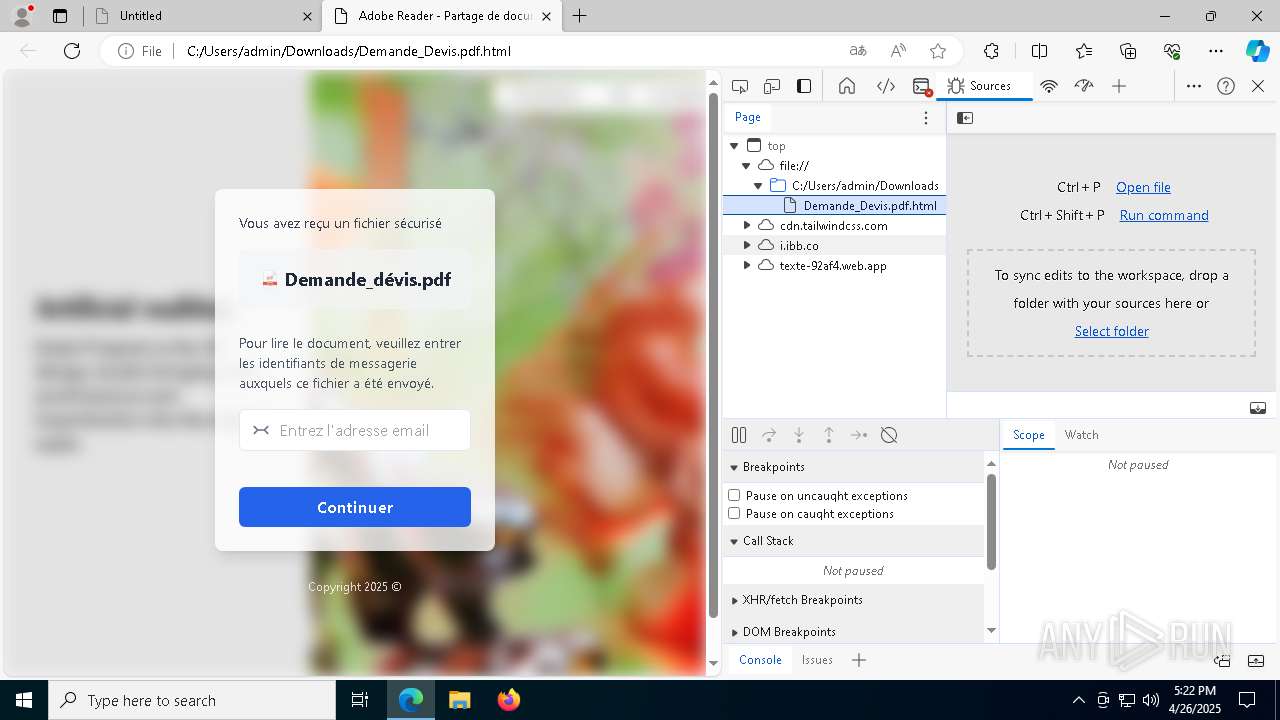Click the taskbar search box
The height and width of the screenshot is (720, 1280).
coord(192,700)
